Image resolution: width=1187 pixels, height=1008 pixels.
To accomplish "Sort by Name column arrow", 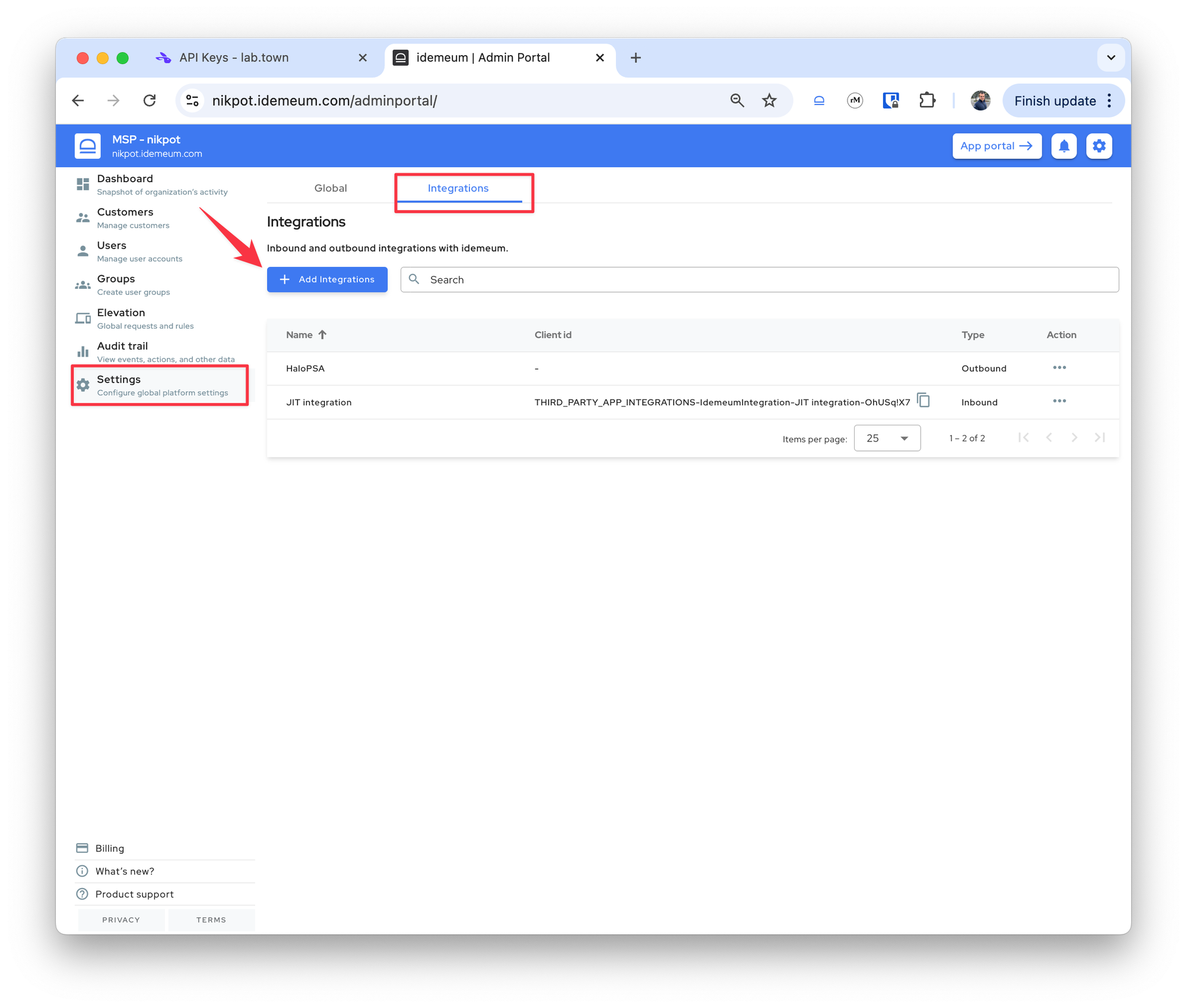I will 322,335.
